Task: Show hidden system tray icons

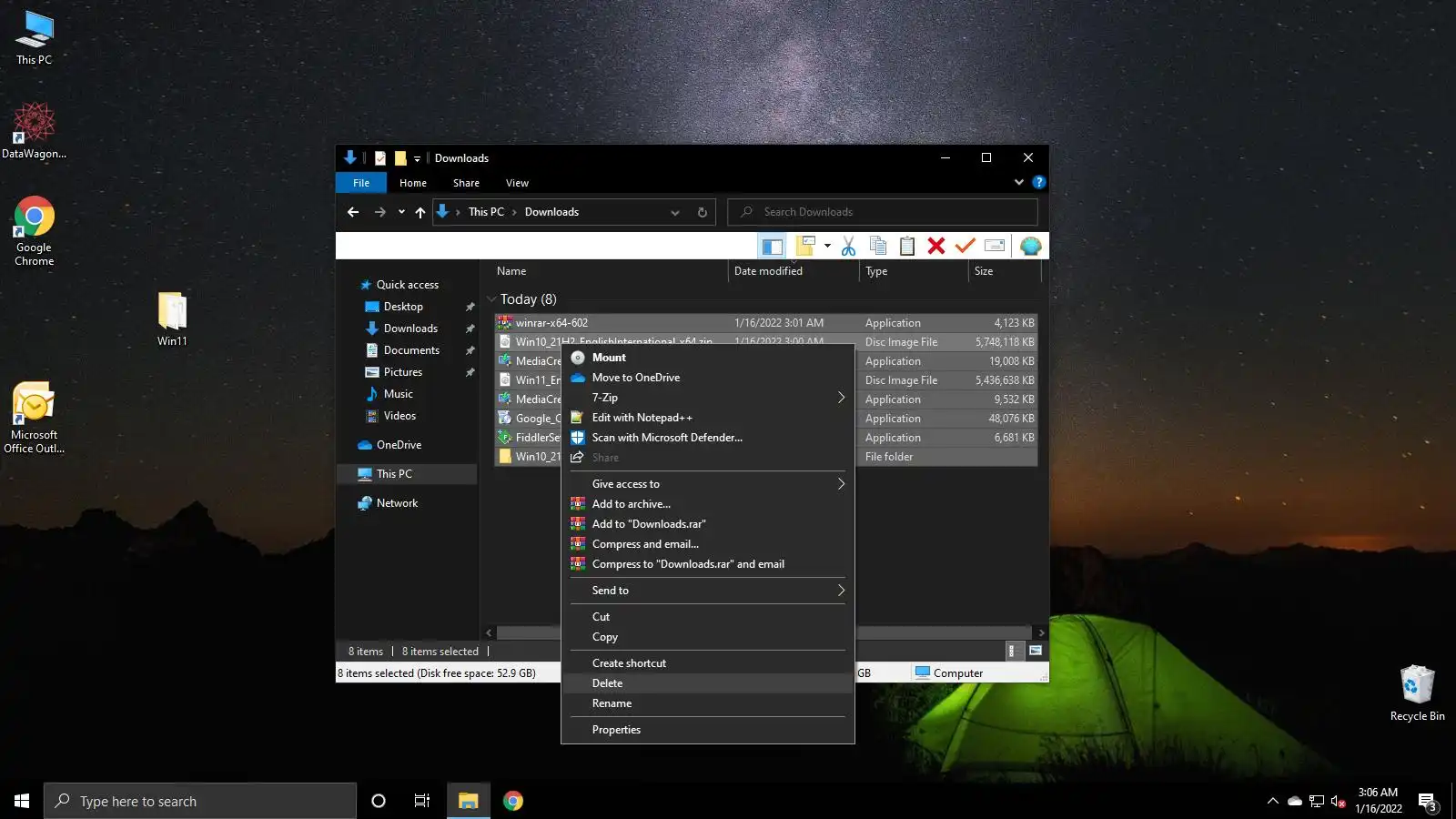Action: (x=1272, y=801)
